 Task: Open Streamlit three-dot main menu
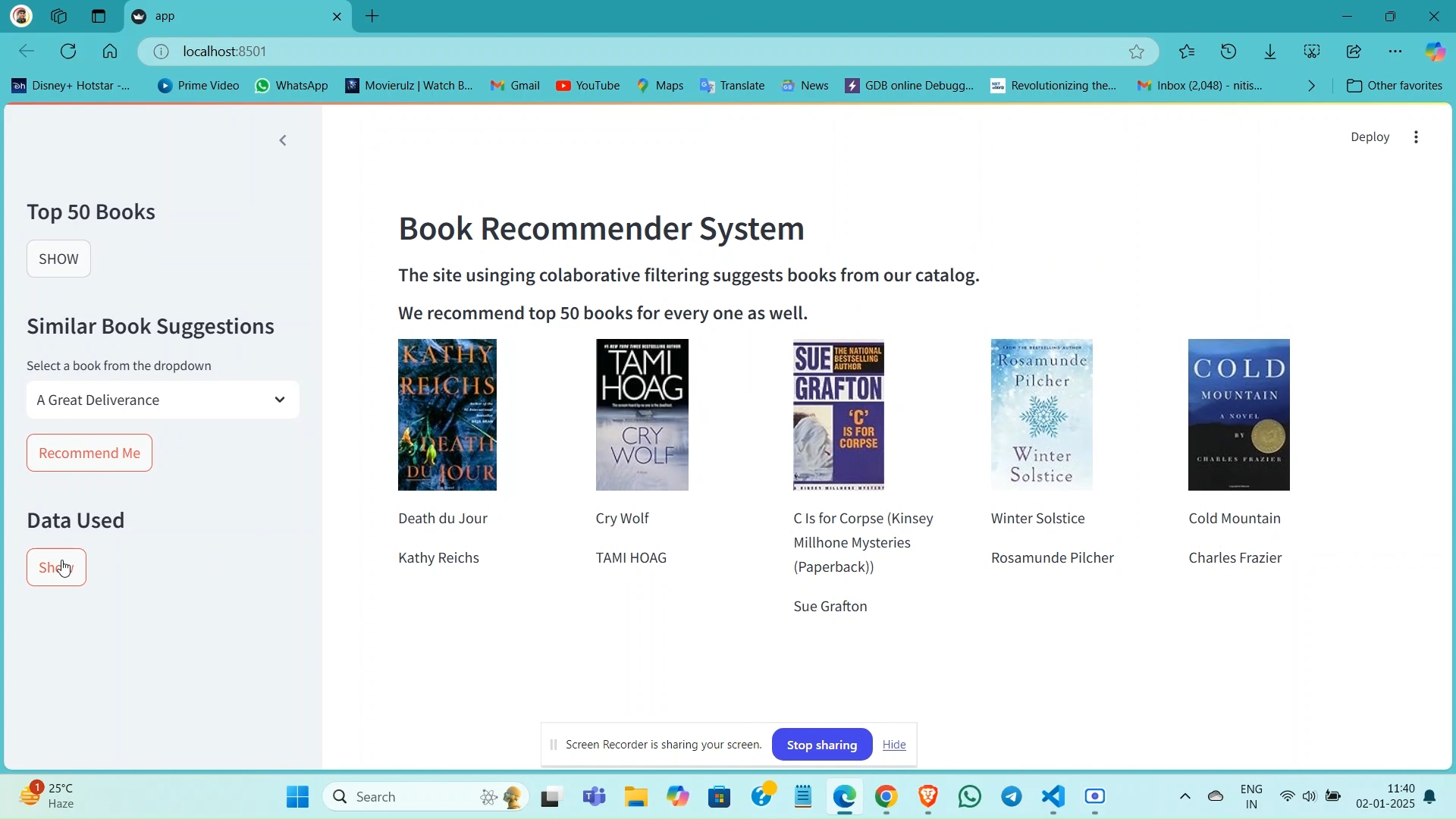click(x=1417, y=137)
